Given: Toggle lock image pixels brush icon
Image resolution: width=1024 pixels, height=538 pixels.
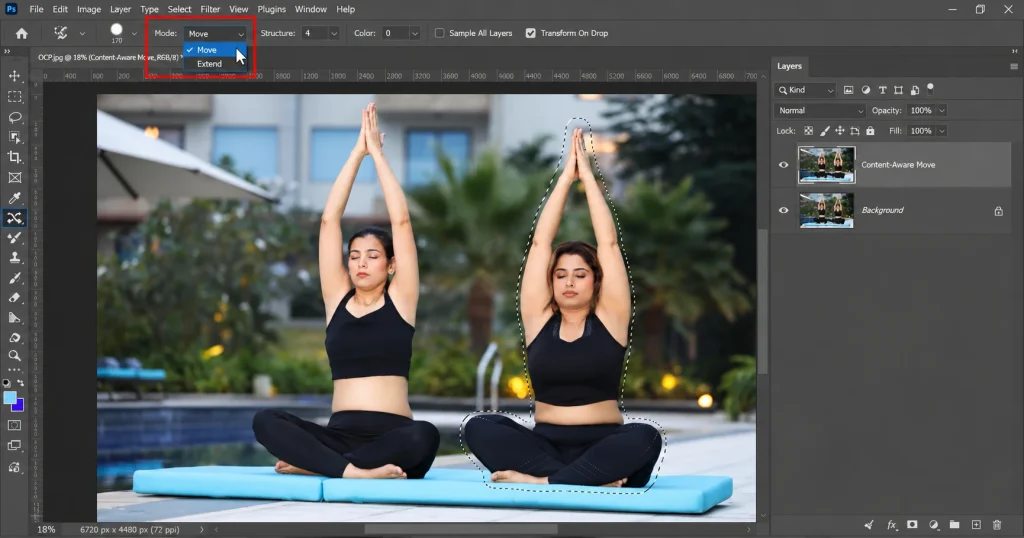Looking at the screenshot, I should tap(825, 131).
